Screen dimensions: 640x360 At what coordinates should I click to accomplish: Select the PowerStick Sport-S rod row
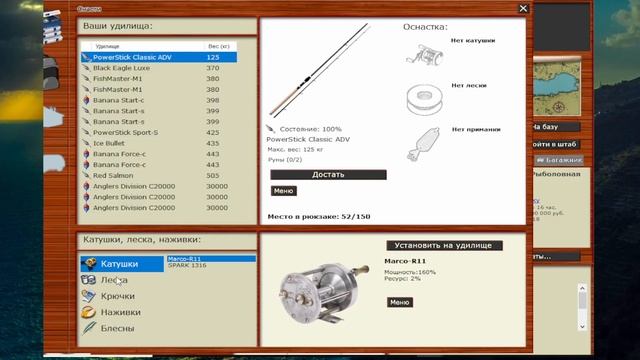coord(159,133)
